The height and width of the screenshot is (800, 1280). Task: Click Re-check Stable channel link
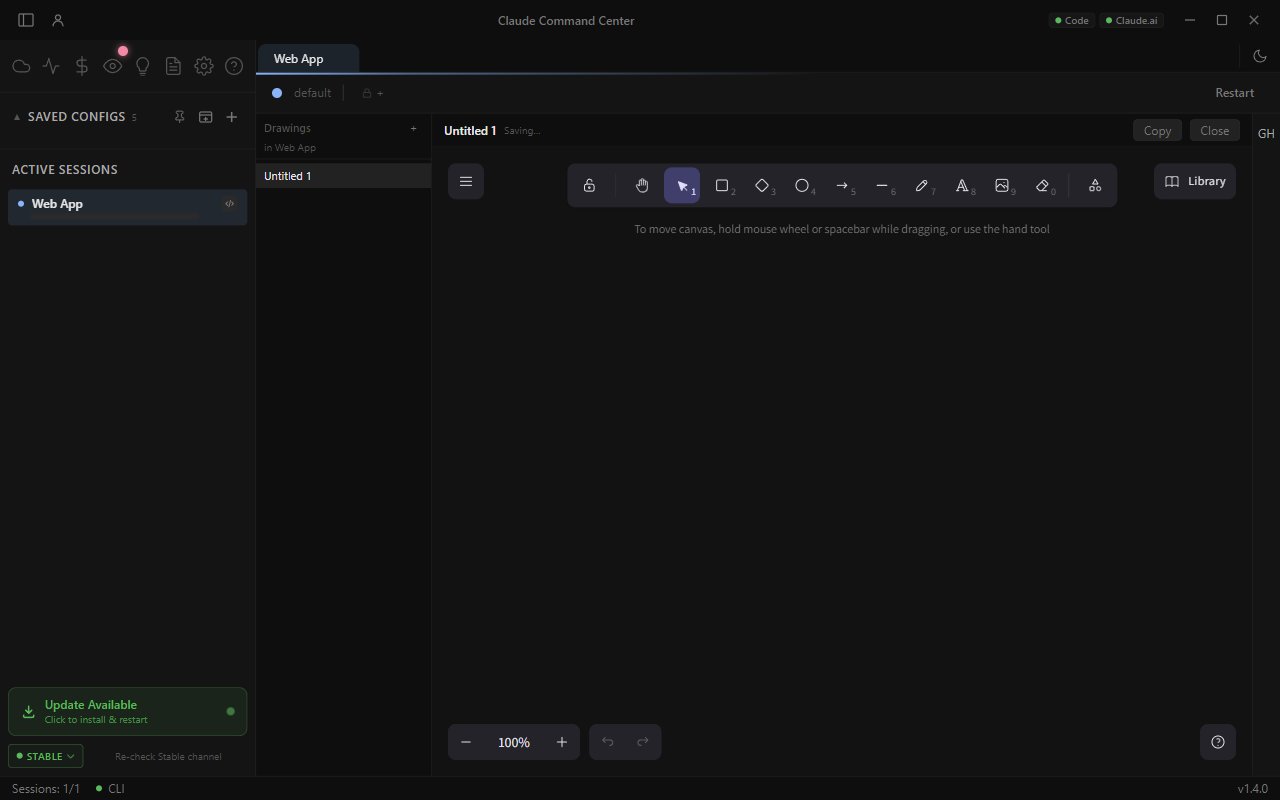[x=168, y=757]
